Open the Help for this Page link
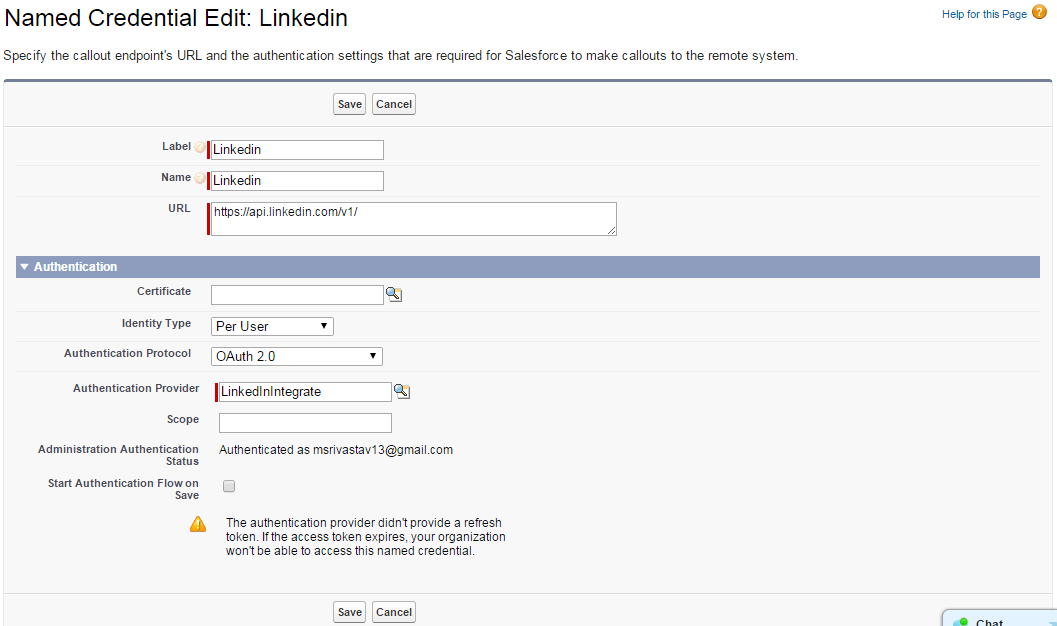The height and width of the screenshot is (626, 1057). click(984, 14)
